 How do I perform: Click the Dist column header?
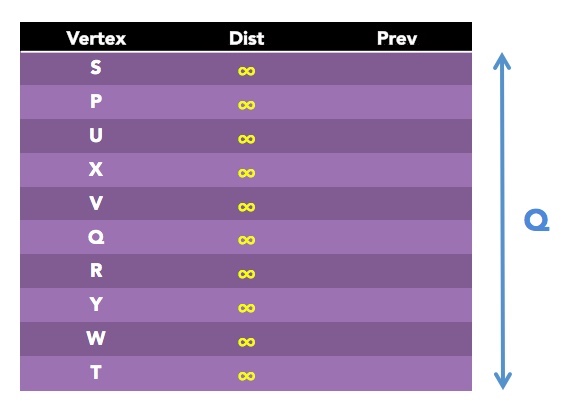click(x=247, y=38)
